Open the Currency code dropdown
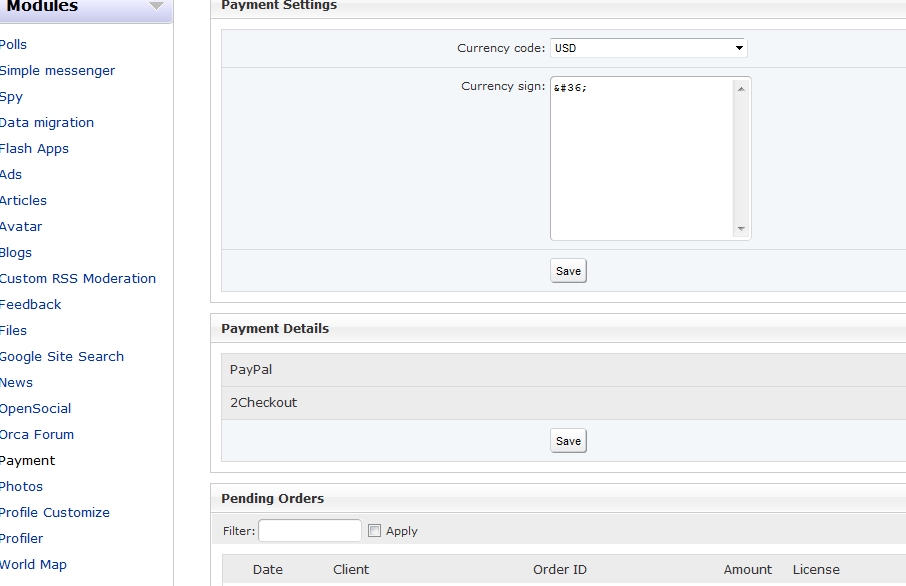Screen dimensions: 906x586 648,48
